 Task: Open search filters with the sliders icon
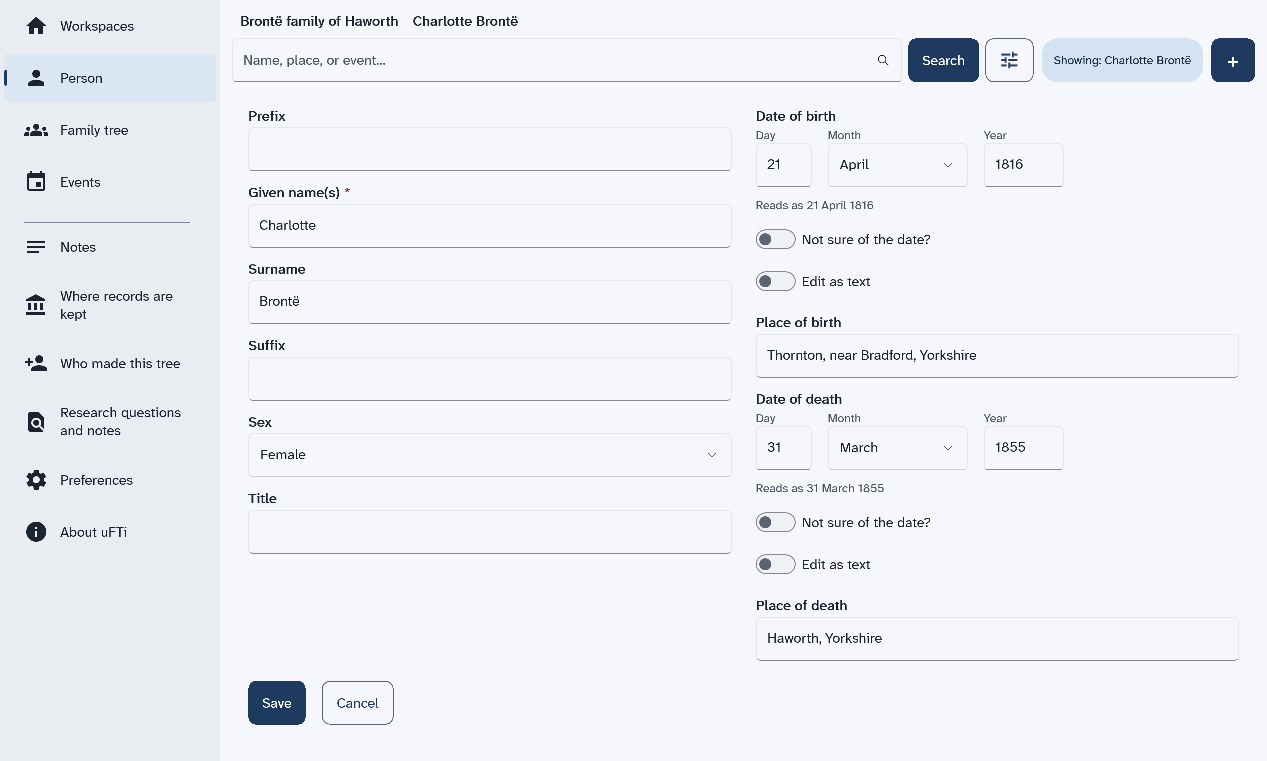click(1009, 60)
